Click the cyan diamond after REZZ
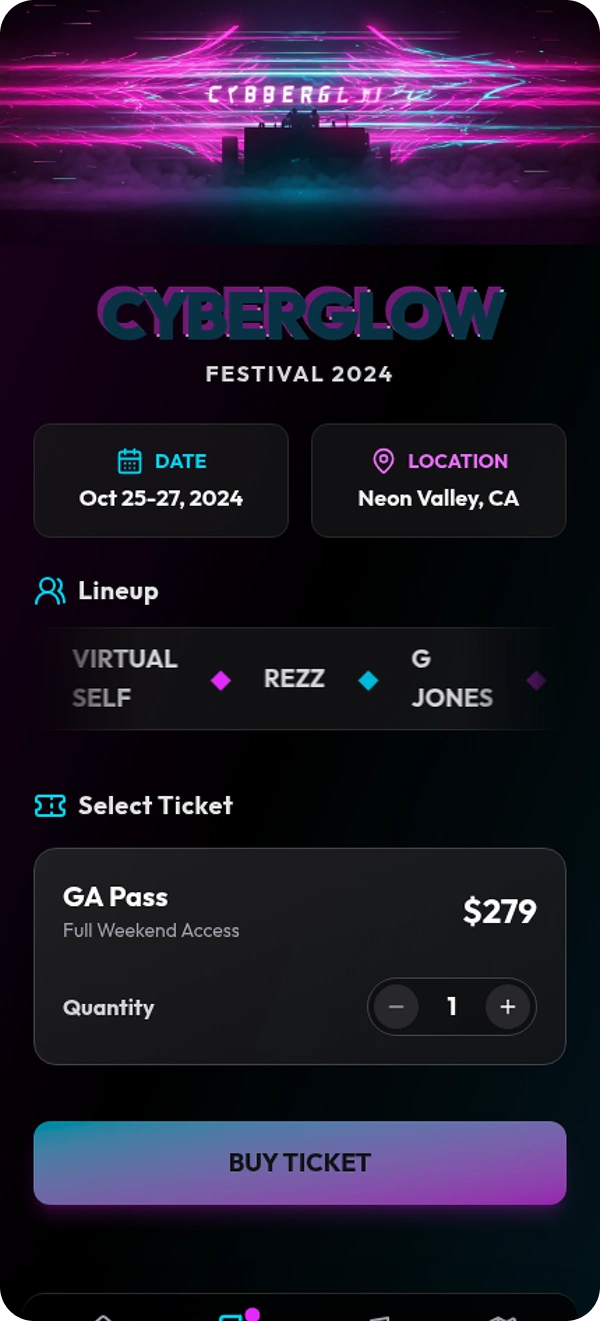Image resolution: width=600 pixels, height=1321 pixels. coord(369,680)
